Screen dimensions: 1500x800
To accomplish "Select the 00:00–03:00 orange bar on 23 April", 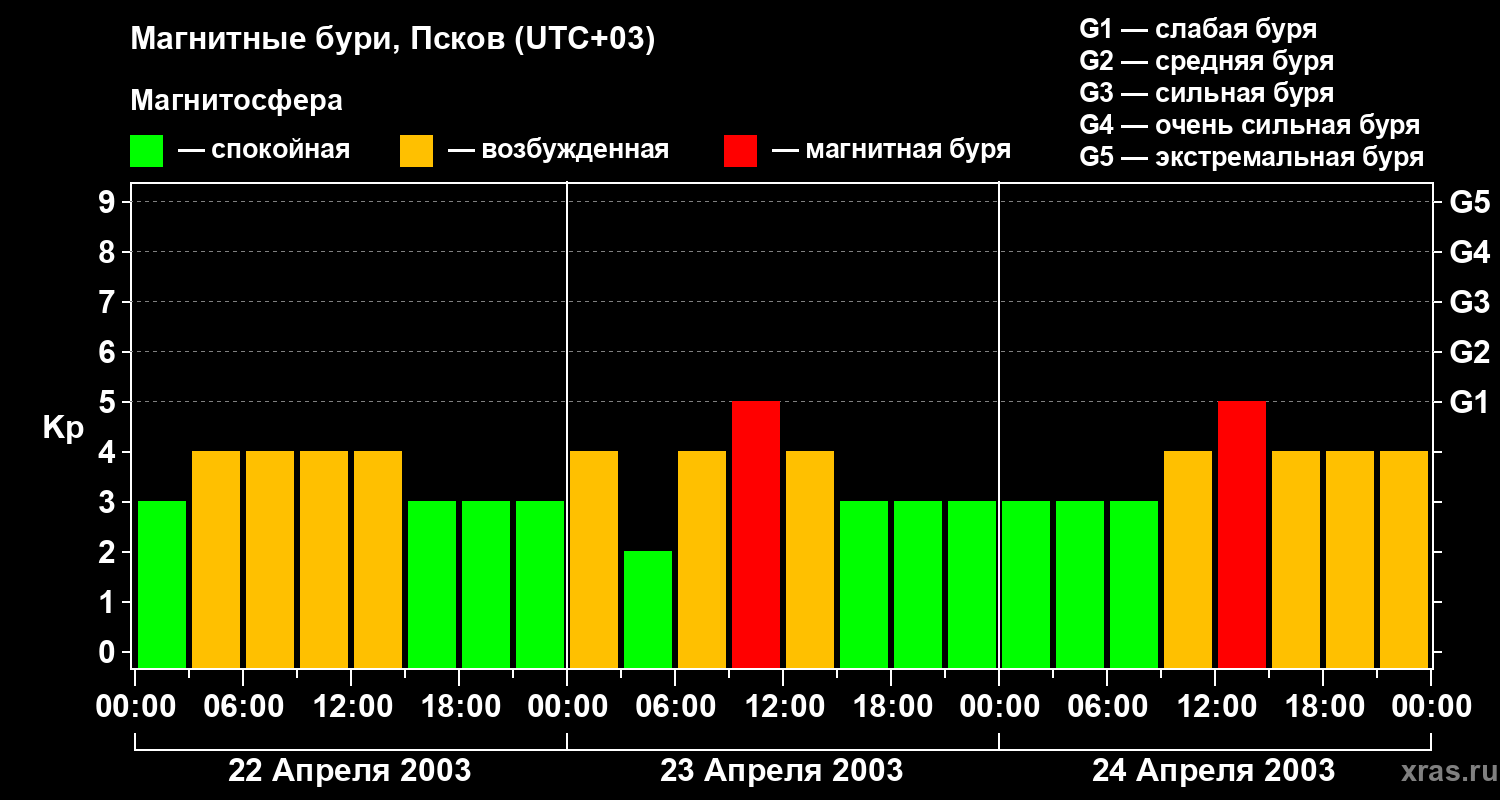I will [594, 559].
